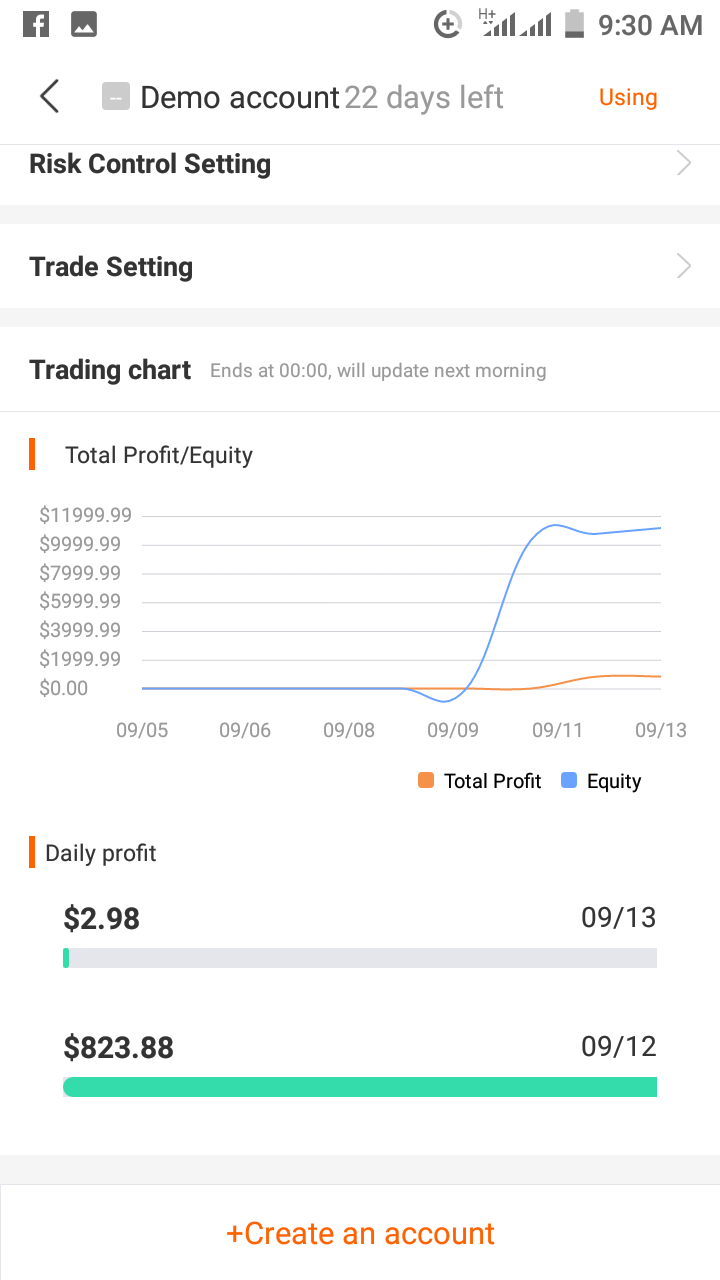Screen dimensions: 720x1280
Task: Tap the data saver circle icon
Action: [447, 24]
